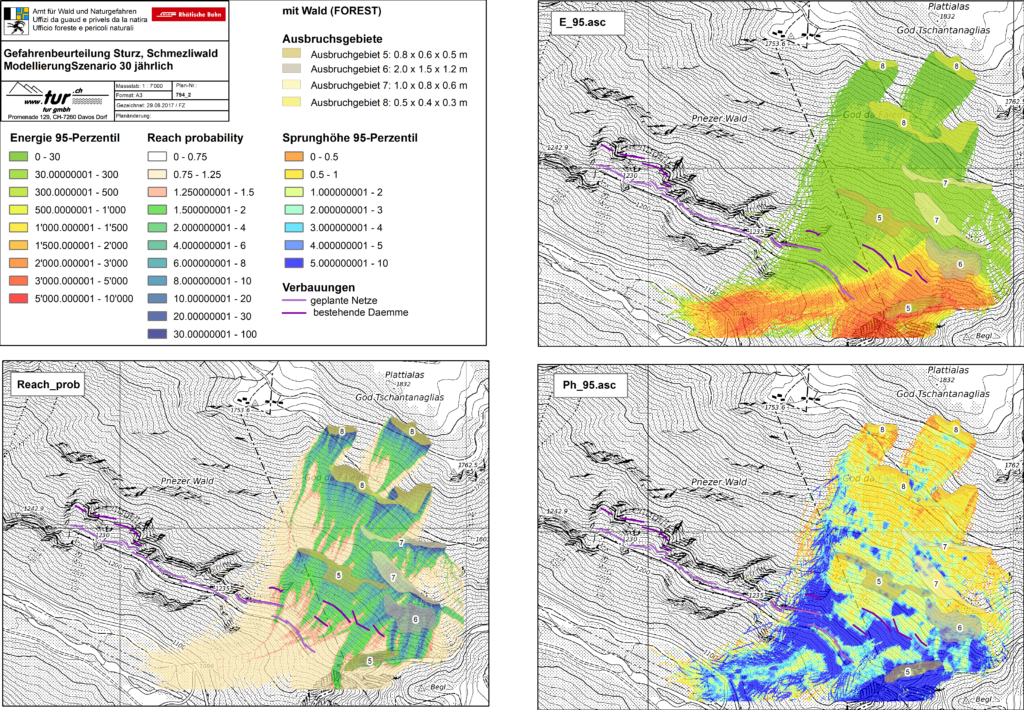Choose the 30.00000001 - 100 dark blue reach swatch

click(157, 334)
